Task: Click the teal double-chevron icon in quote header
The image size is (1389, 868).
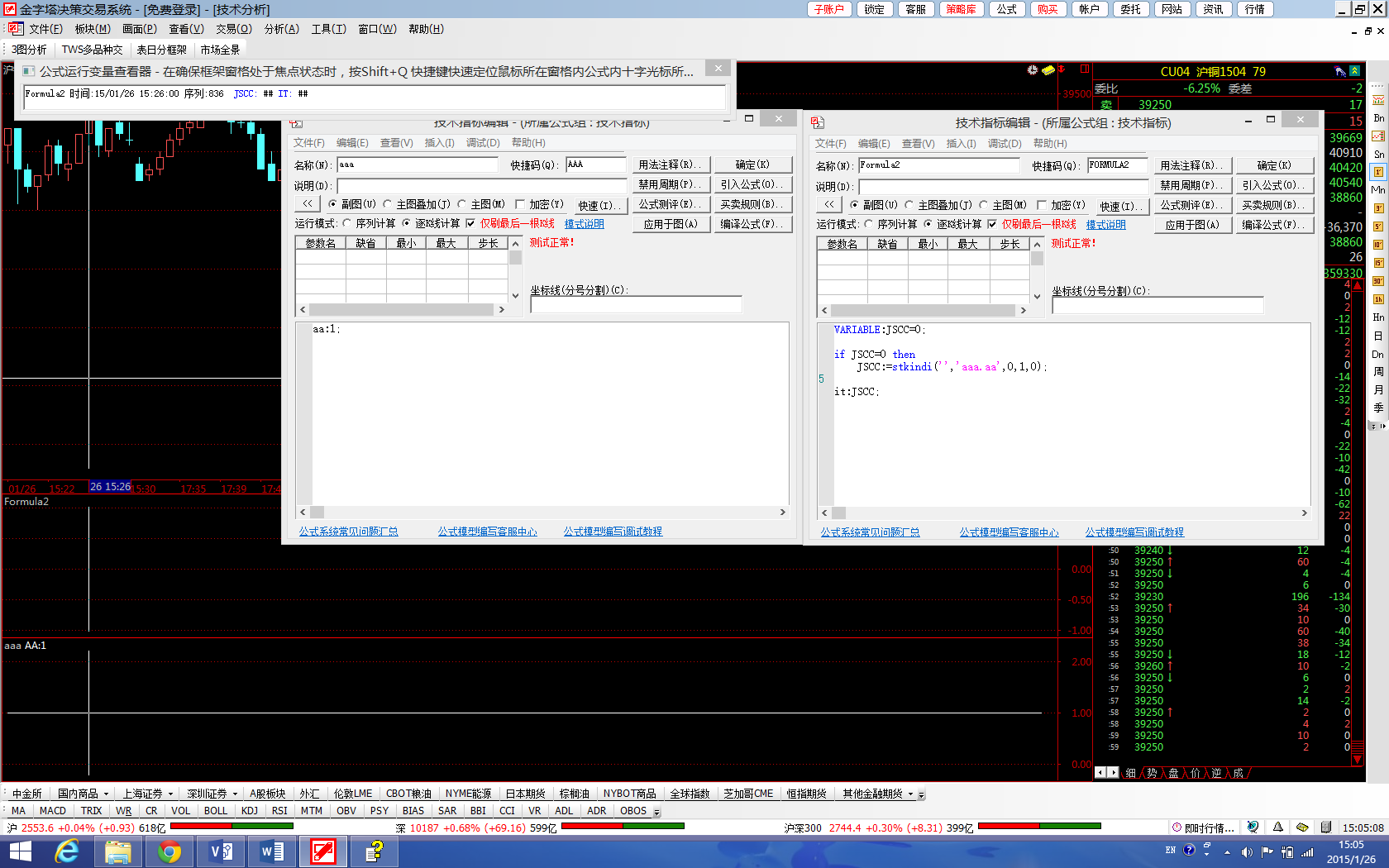Action: (x=1355, y=71)
